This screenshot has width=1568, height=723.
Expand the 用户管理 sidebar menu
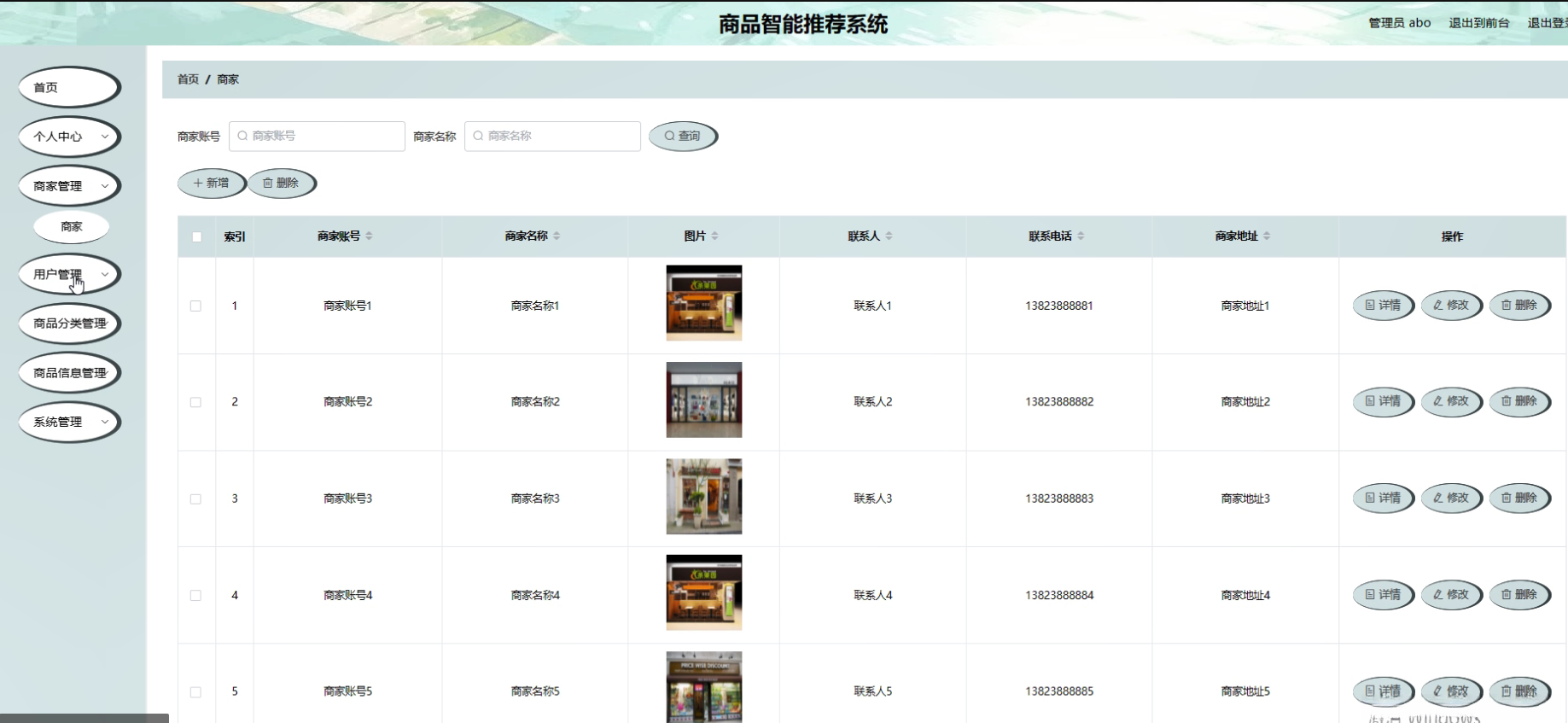pos(69,274)
